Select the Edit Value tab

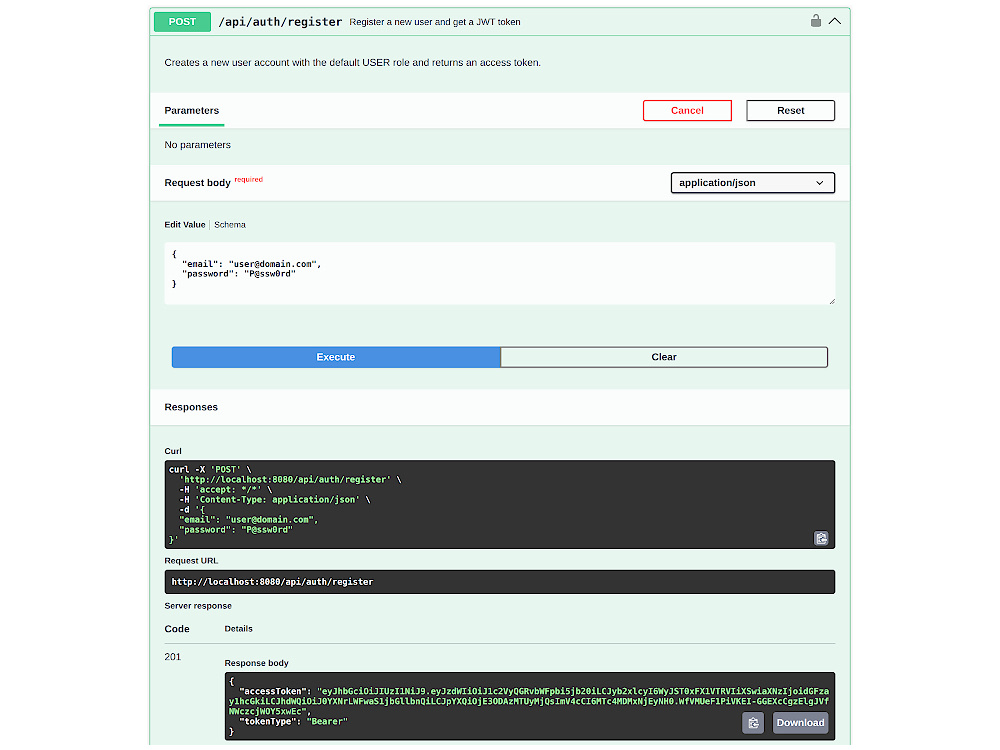pos(185,224)
